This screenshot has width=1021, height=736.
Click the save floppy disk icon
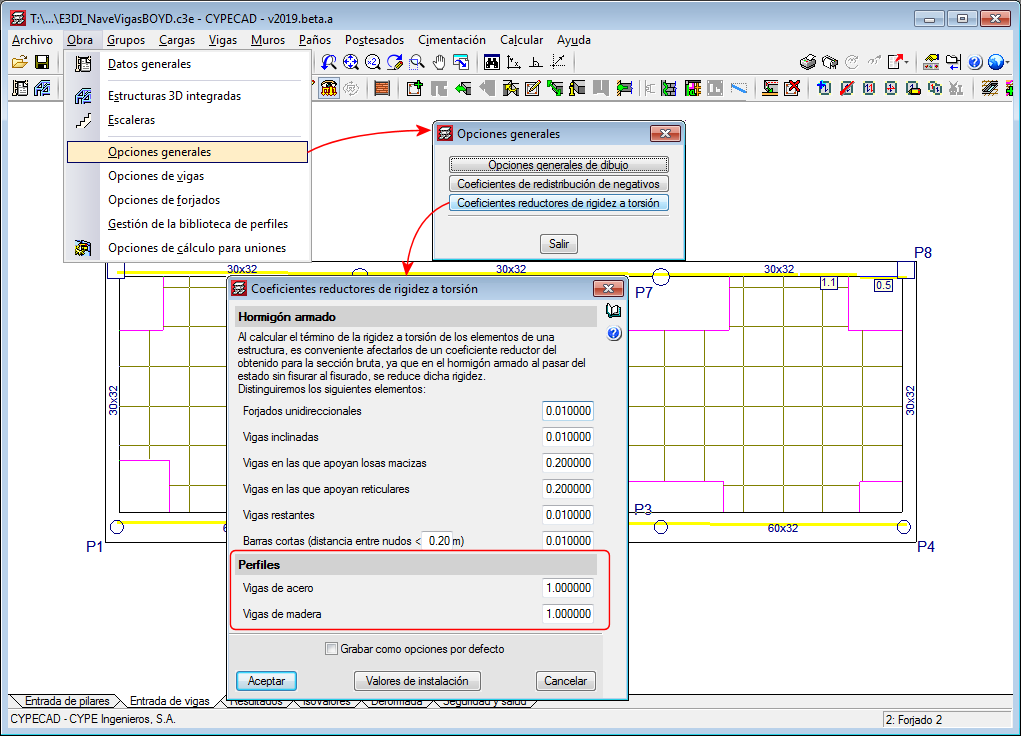point(42,63)
